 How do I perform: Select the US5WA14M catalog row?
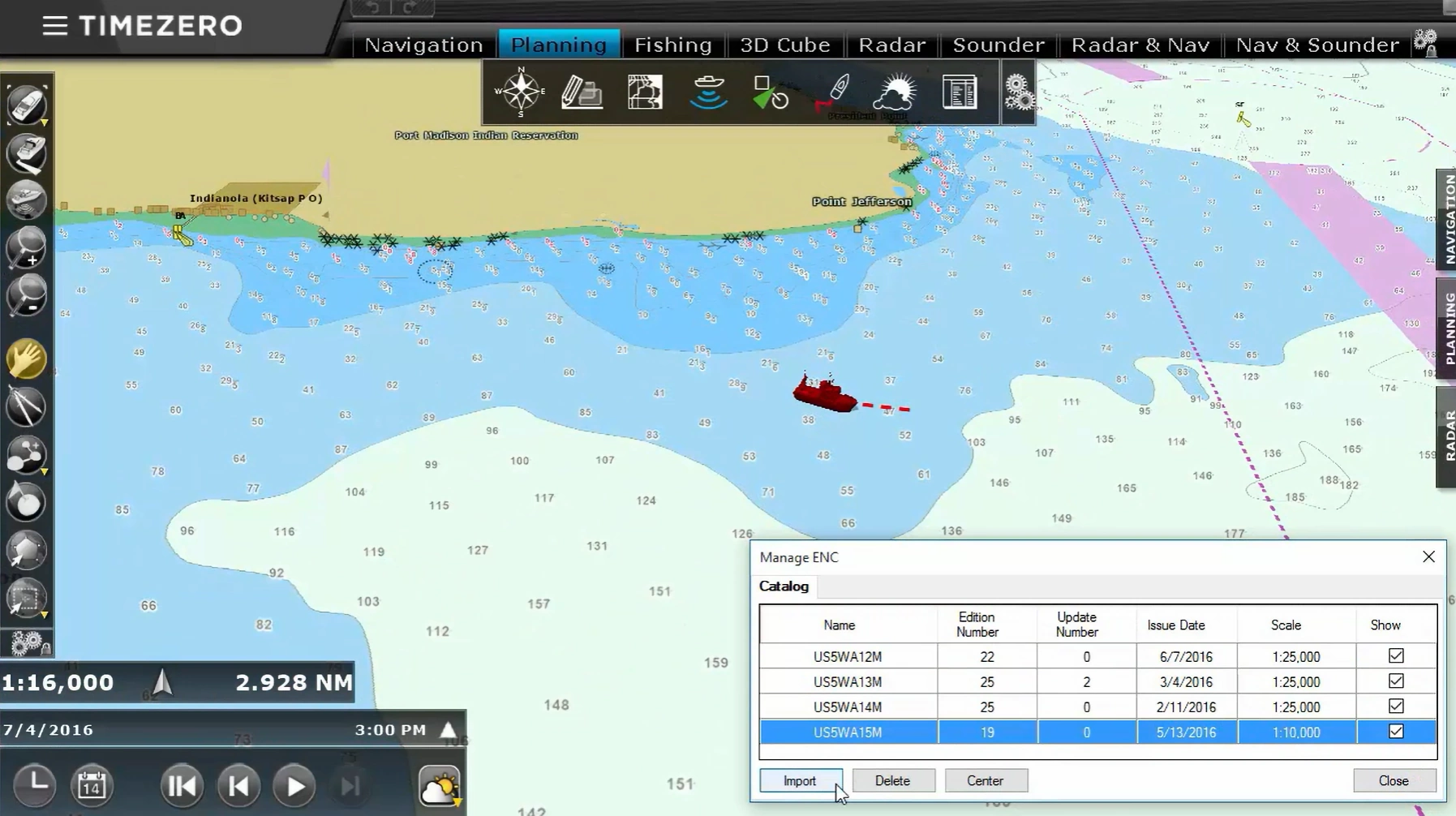pyautogui.click(x=1097, y=706)
